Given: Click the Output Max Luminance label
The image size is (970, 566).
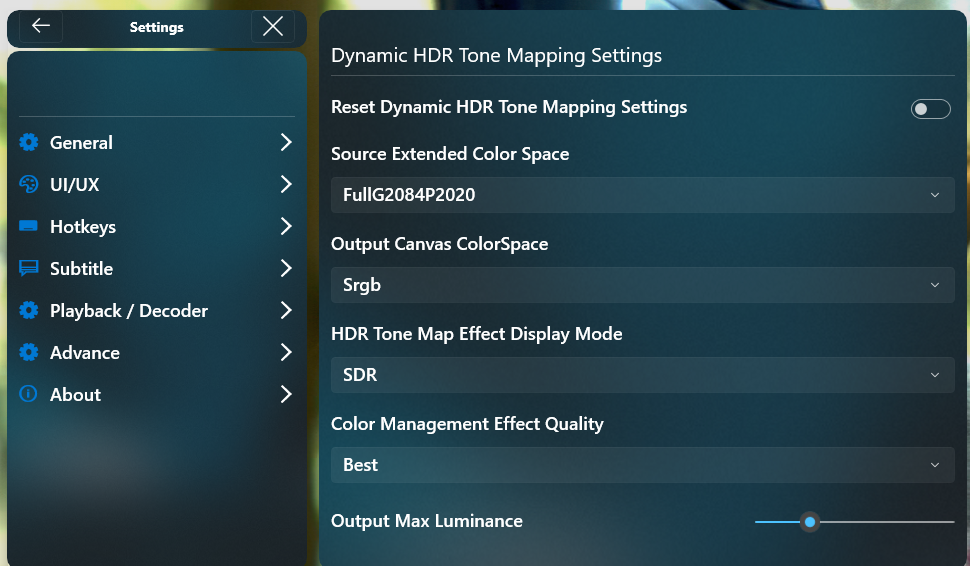Looking at the screenshot, I should (427, 521).
